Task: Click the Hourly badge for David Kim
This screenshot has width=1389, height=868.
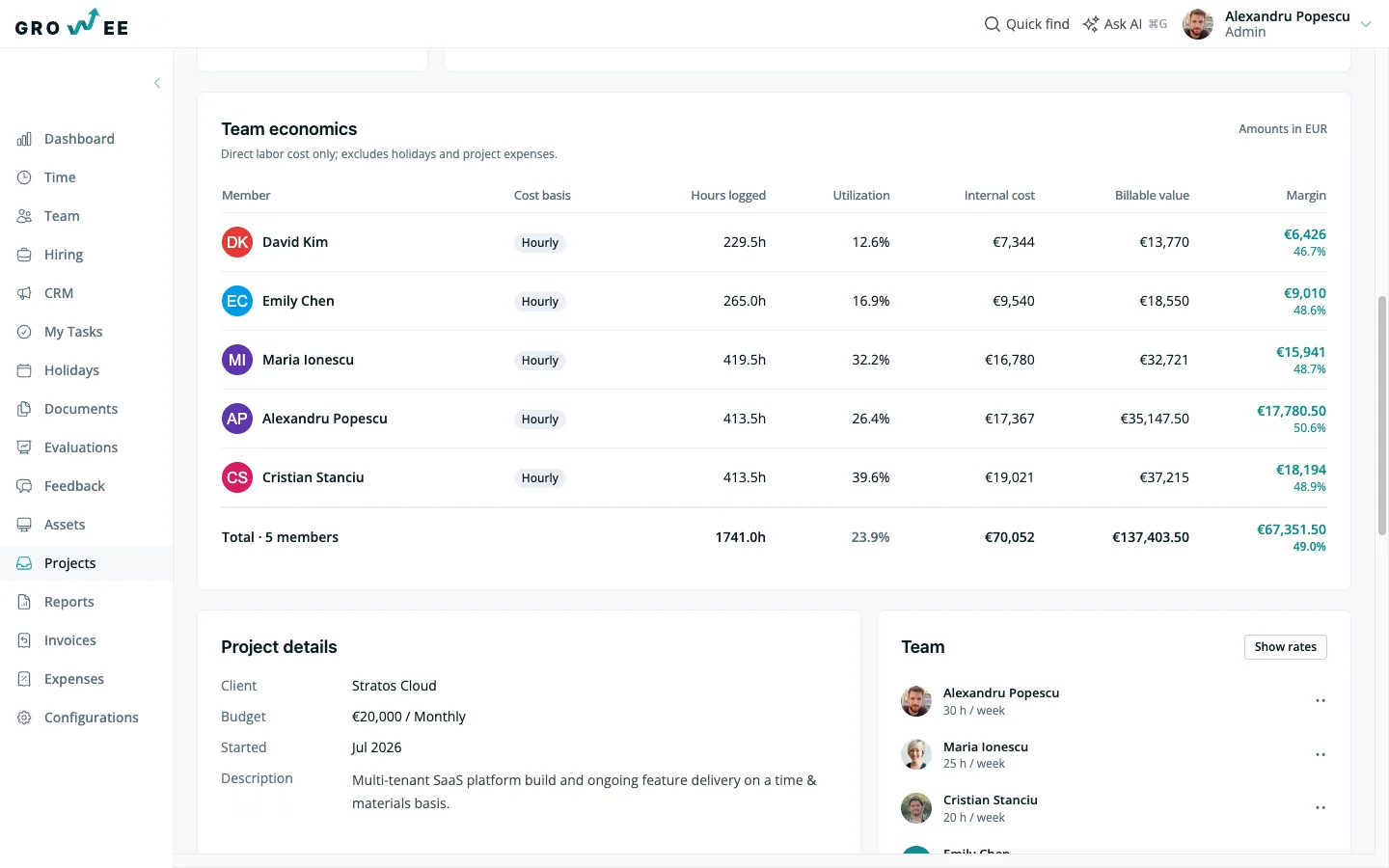Action: point(540,243)
